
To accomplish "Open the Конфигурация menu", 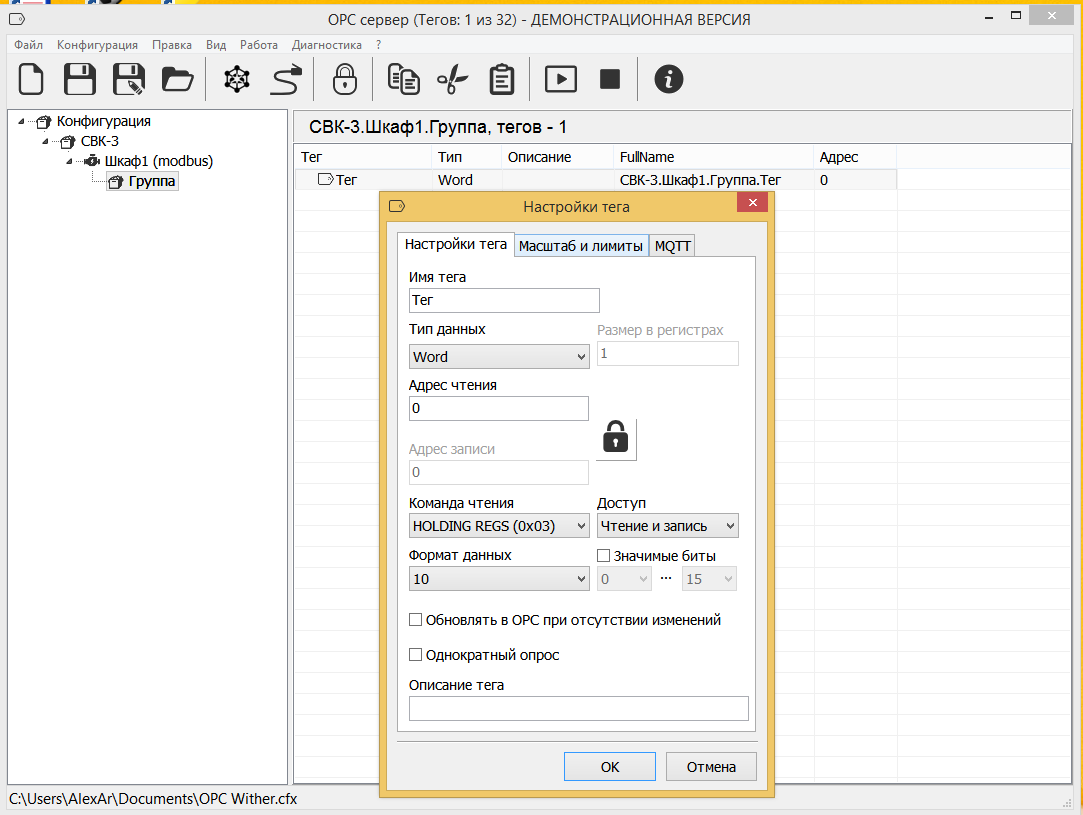I will point(97,45).
